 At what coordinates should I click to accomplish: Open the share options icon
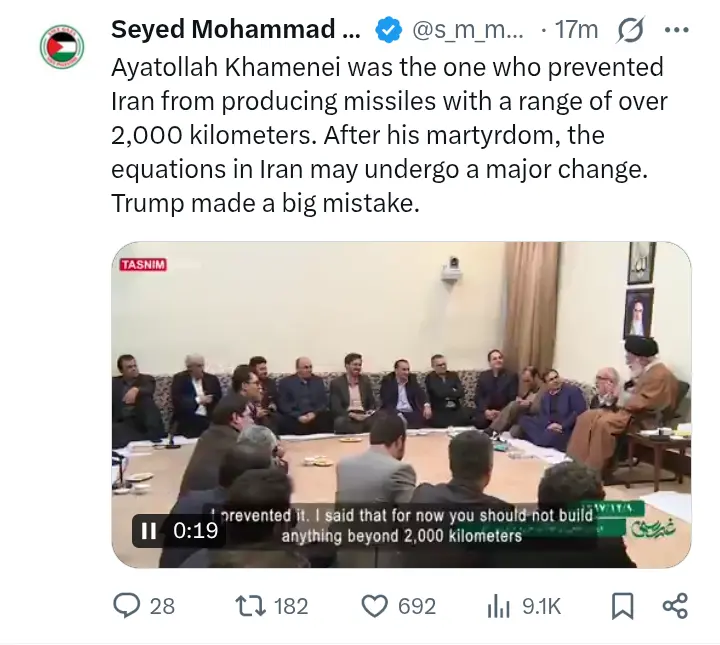click(x=675, y=605)
